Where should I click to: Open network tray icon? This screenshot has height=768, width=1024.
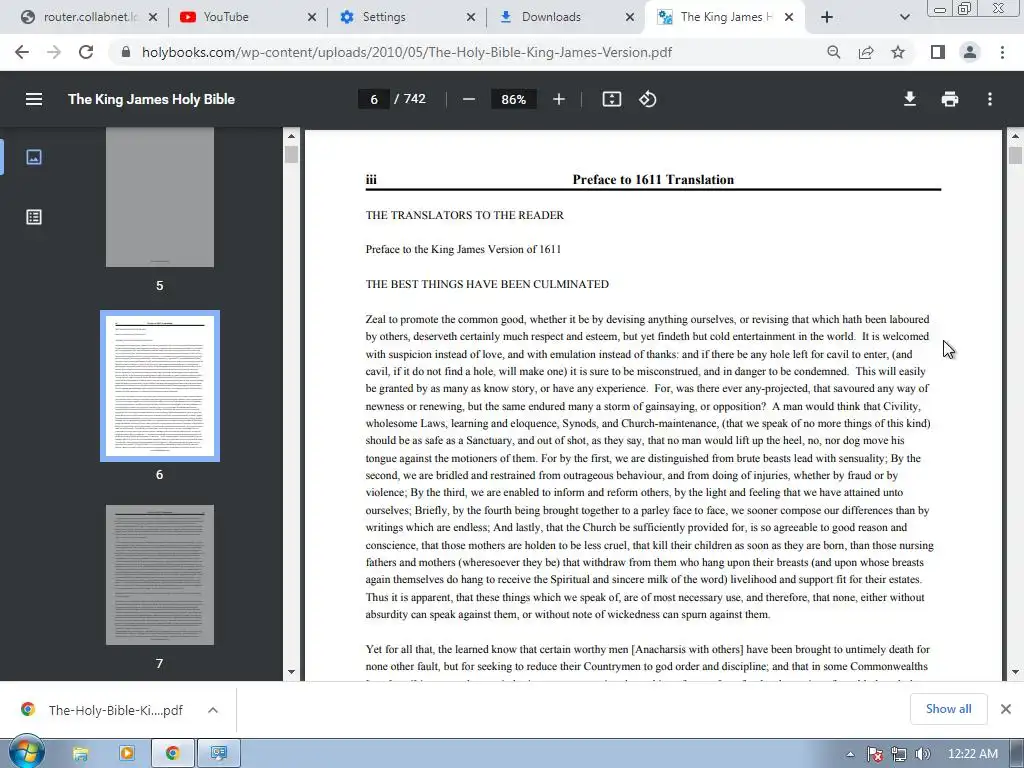click(899, 754)
